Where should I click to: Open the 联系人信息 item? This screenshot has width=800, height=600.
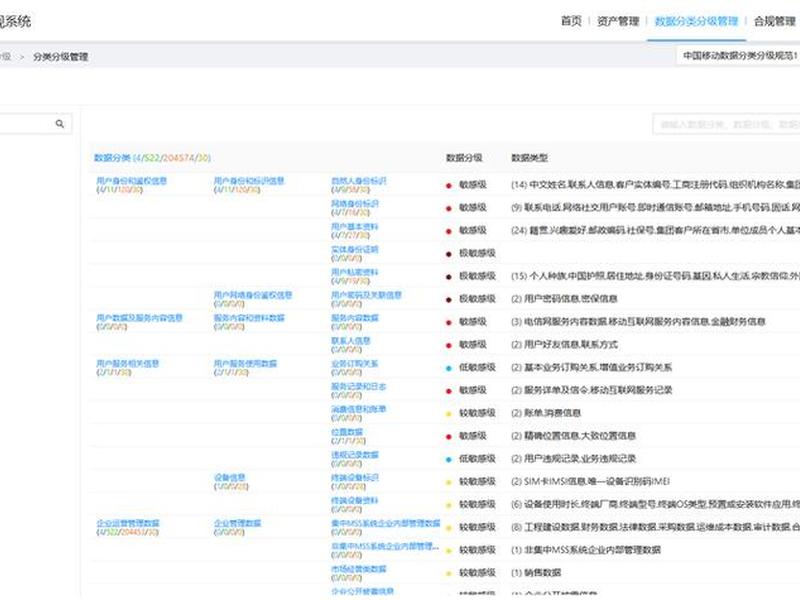[351, 341]
